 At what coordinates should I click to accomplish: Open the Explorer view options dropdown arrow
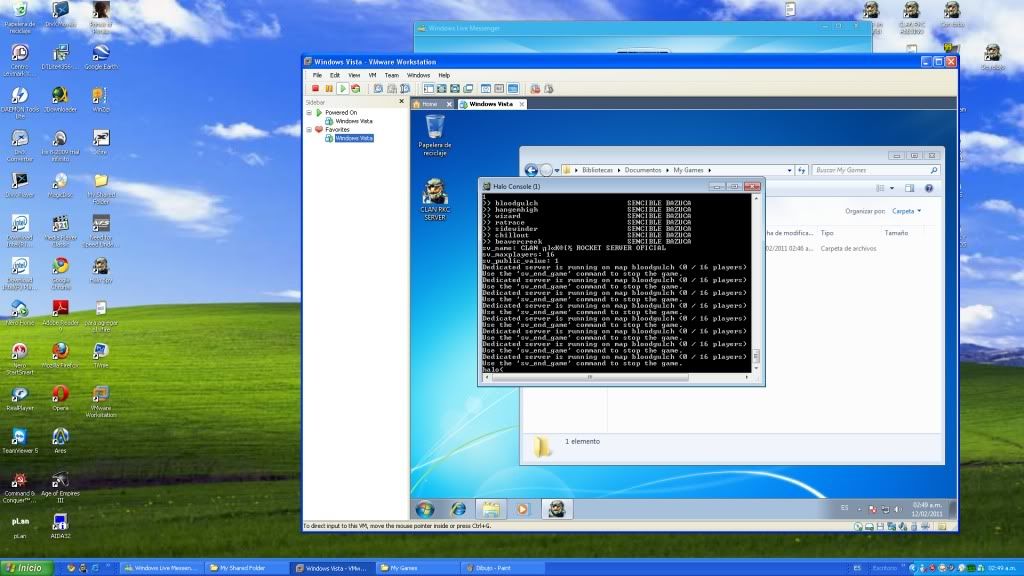tap(892, 189)
